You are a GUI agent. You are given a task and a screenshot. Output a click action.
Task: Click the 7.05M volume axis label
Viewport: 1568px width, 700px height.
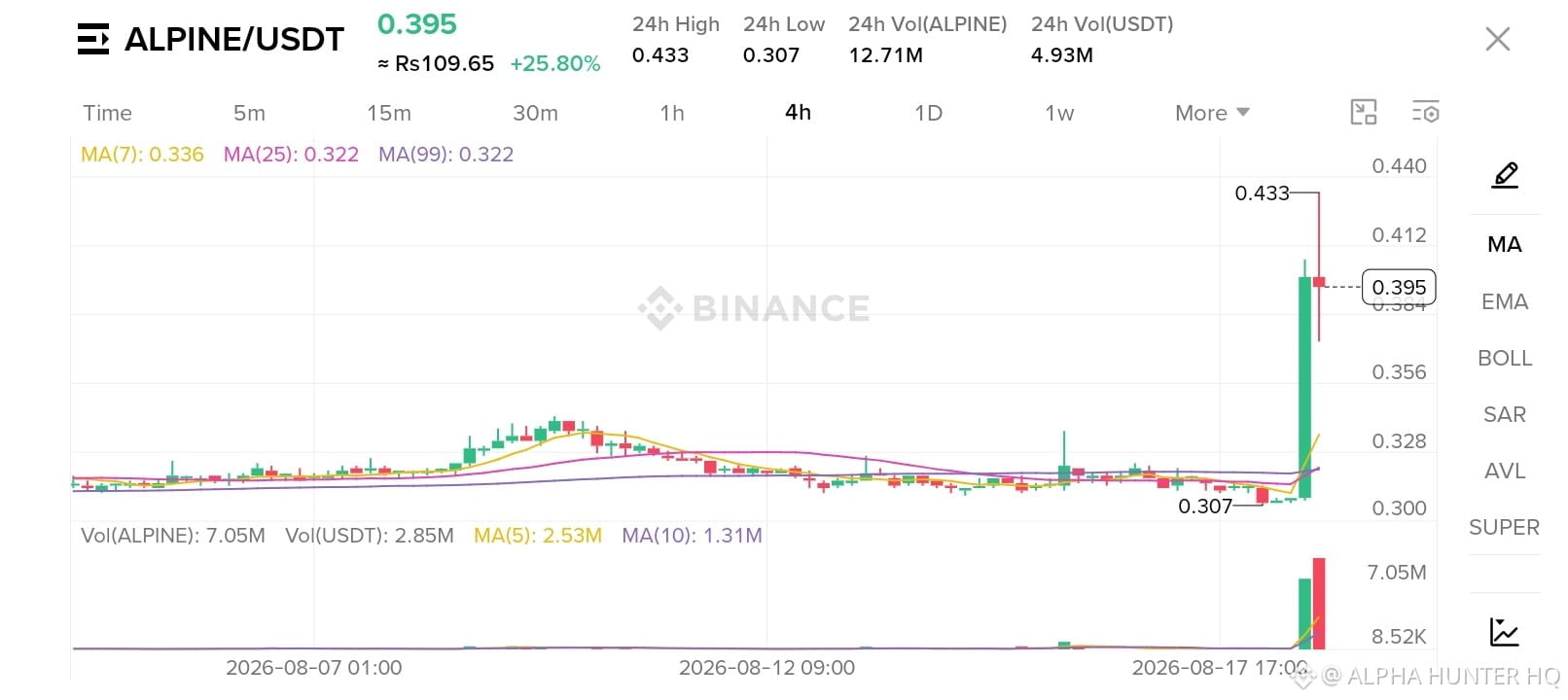click(x=1397, y=573)
